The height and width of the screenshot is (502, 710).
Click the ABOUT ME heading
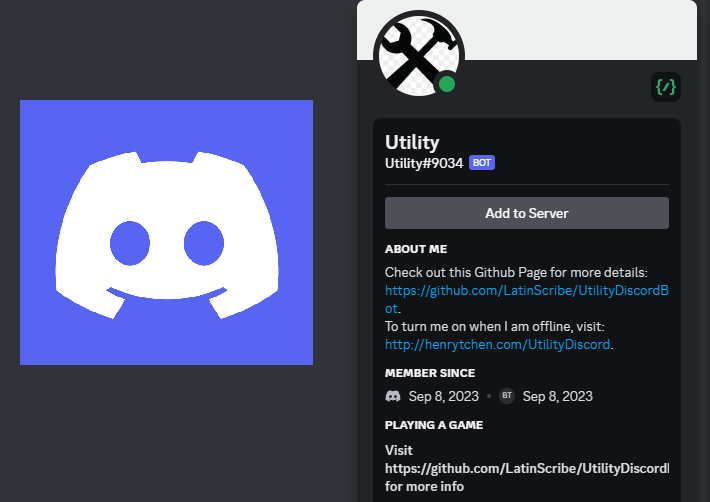click(416, 249)
